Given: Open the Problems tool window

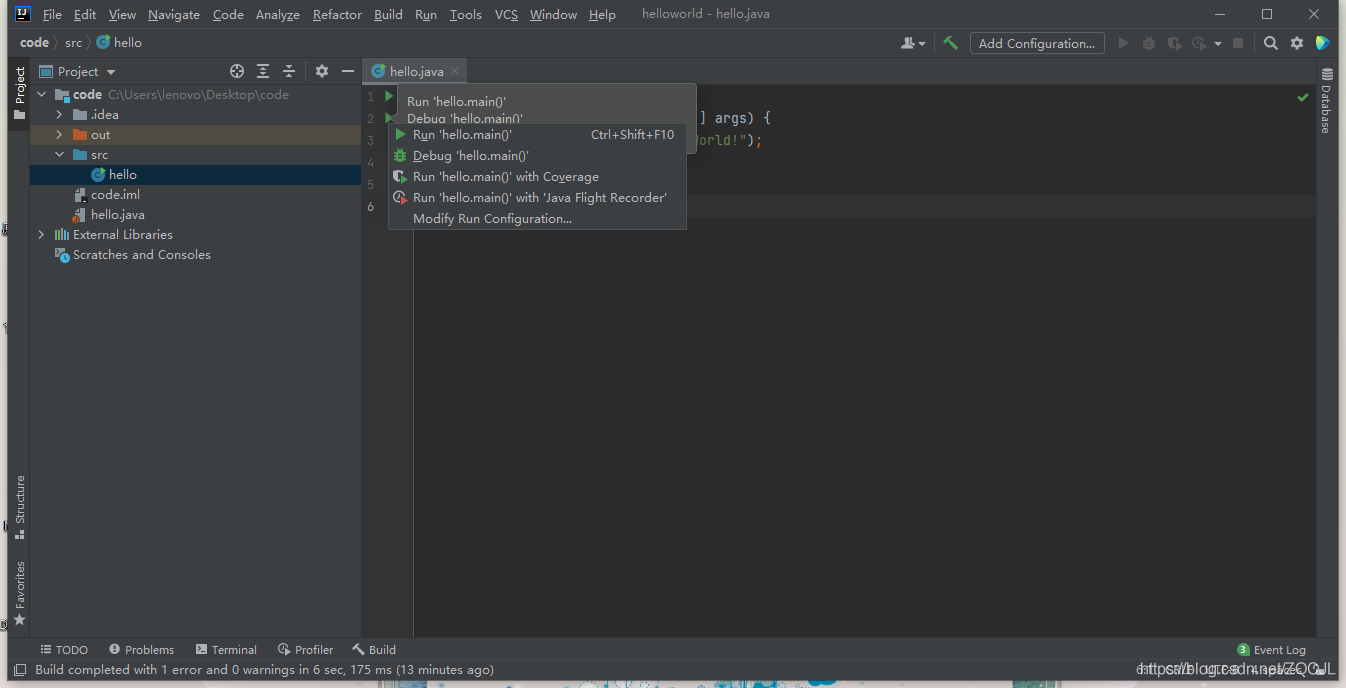Looking at the screenshot, I should click(x=141, y=649).
